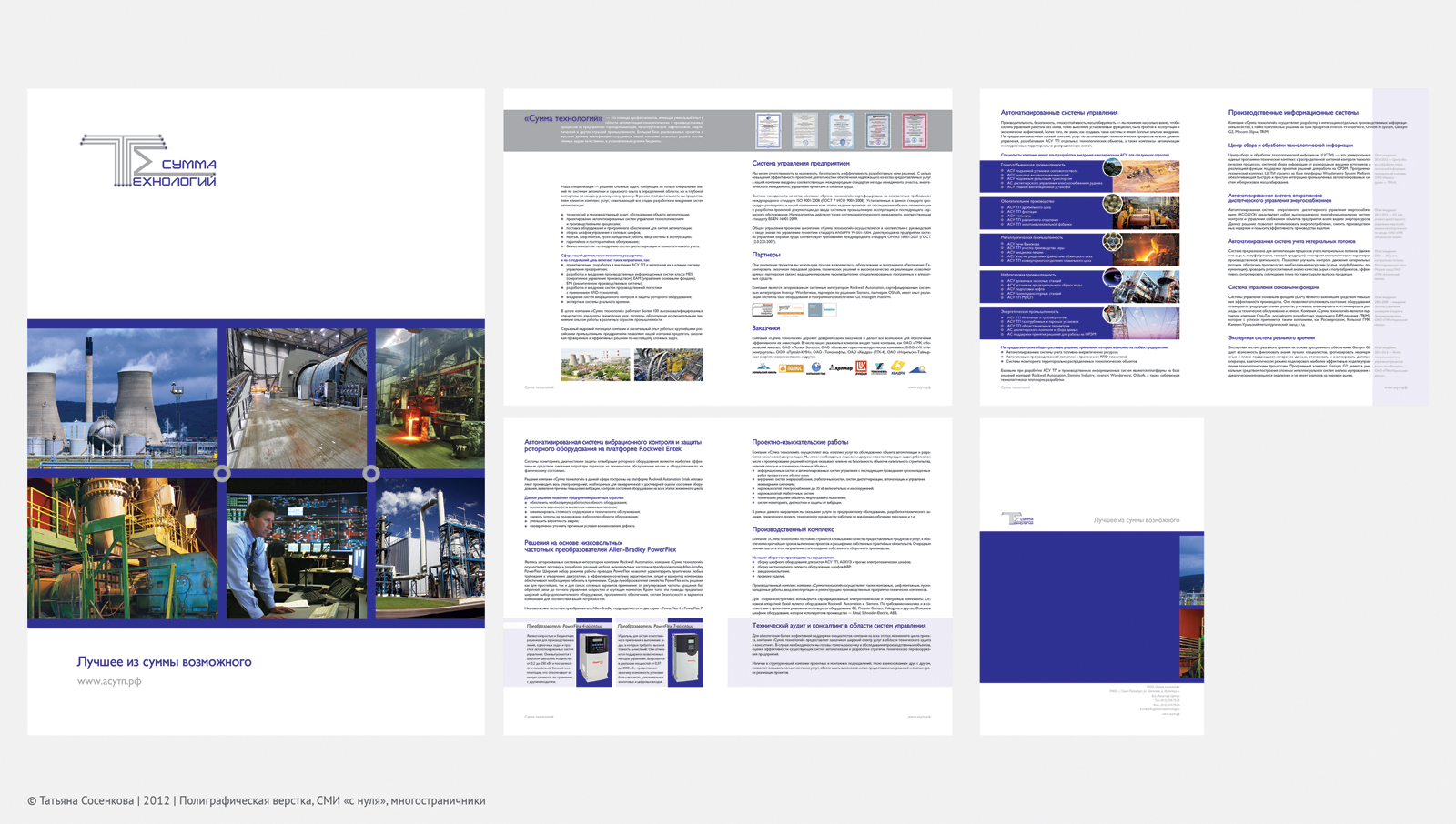Click the small logo on the back cover
The width and height of the screenshot is (1456, 824).
[x=1016, y=518]
